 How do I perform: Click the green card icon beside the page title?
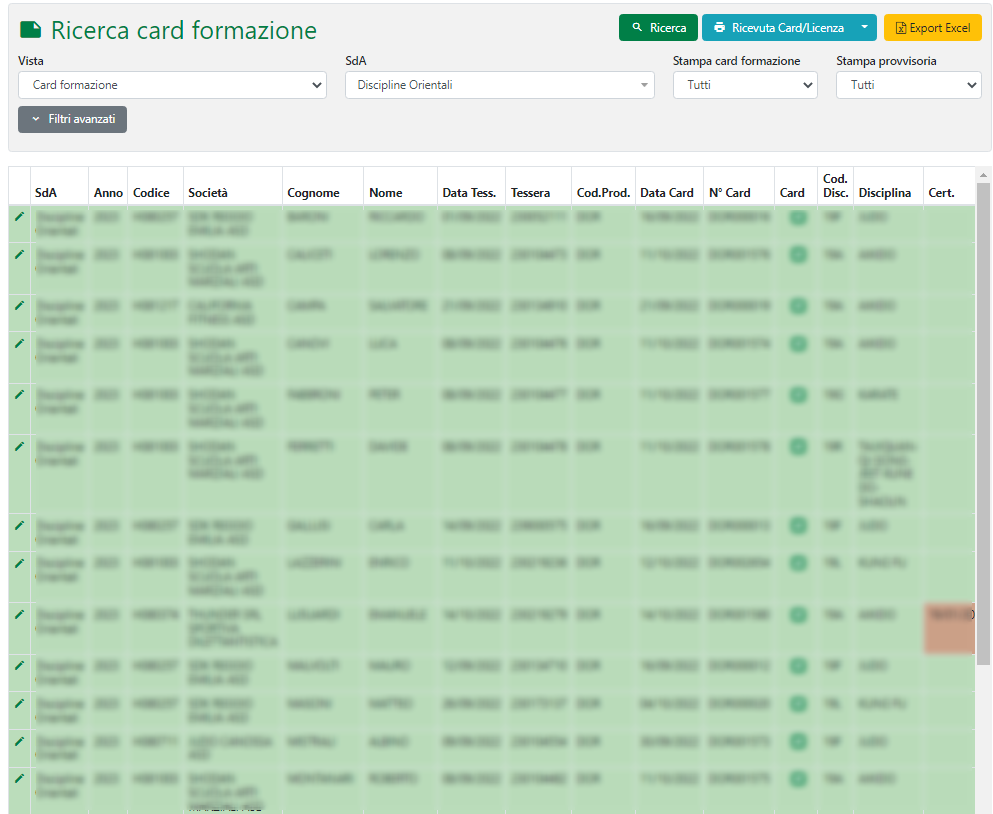(31, 30)
